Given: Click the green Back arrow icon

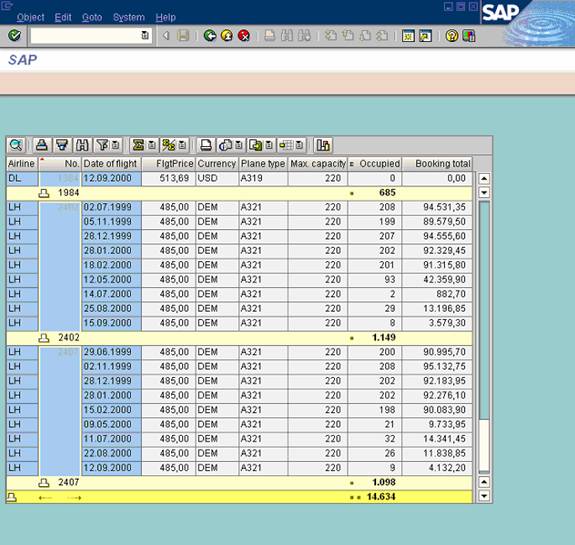Looking at the screenshot, I should [210, 36].
